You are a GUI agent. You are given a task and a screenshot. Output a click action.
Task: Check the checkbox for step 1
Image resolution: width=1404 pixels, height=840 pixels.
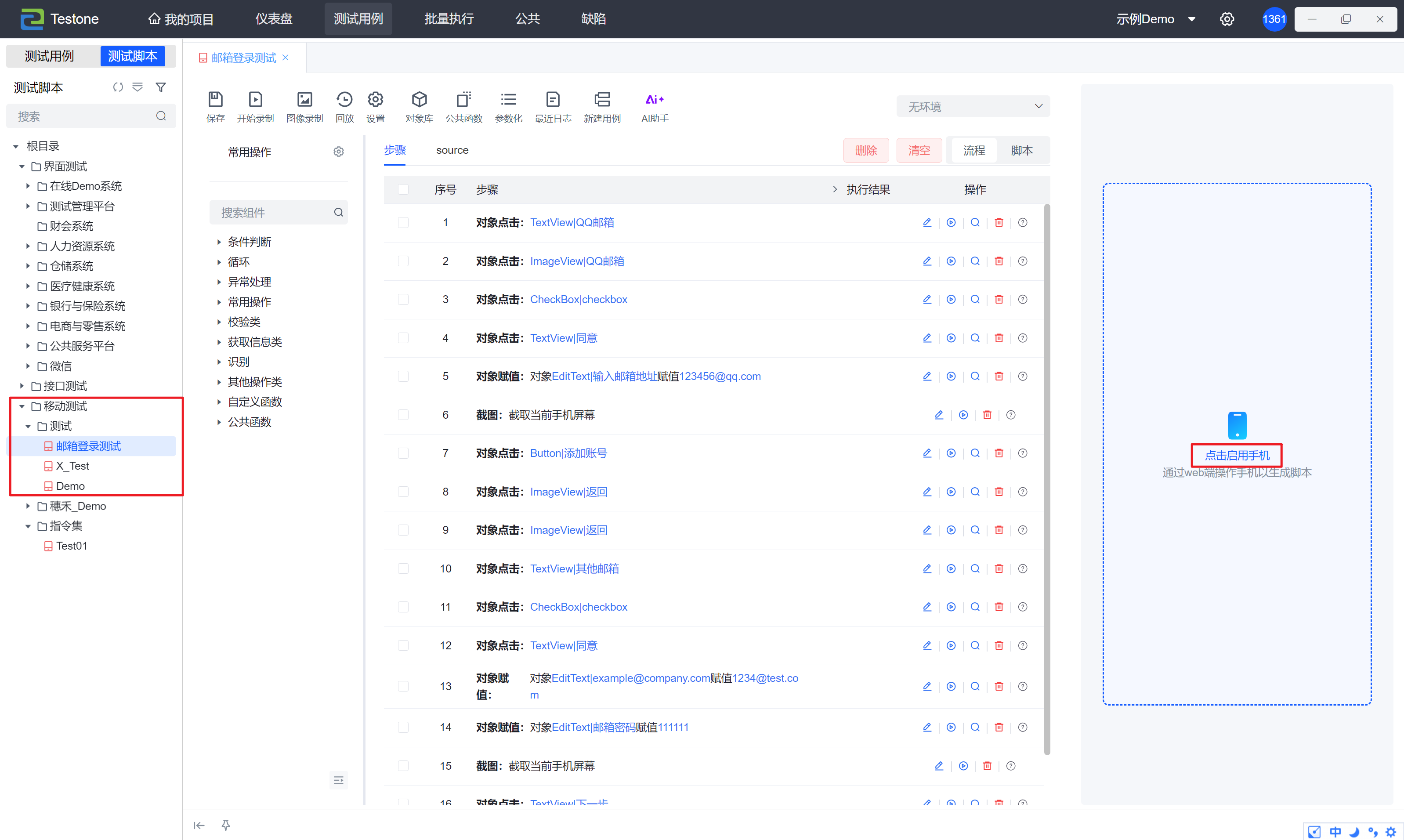click(x=403, y=222)
